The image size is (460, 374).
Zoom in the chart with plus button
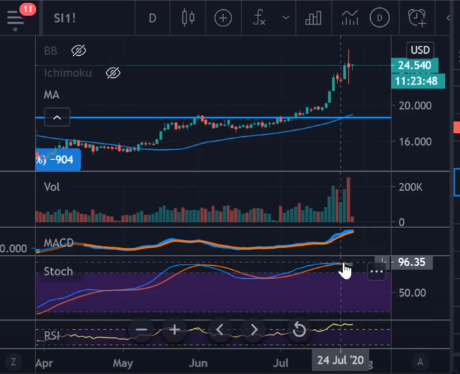point(174,330)
